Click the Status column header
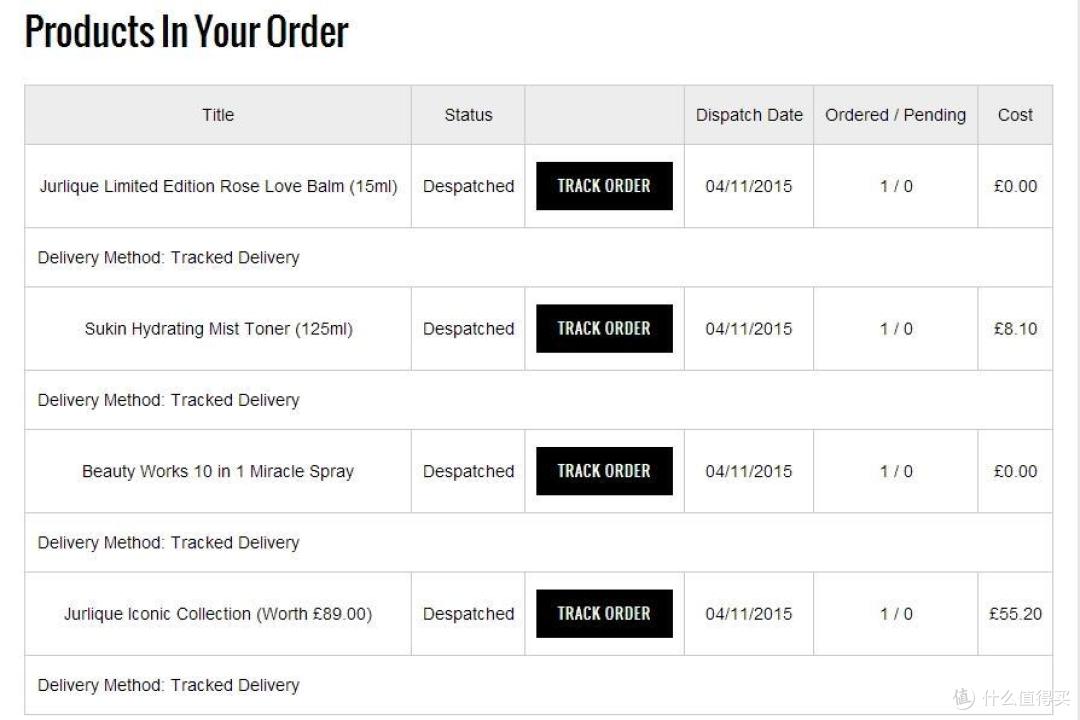Image resolution: width=1080 pixels, height=720 pixels. (x=468, y=115)
